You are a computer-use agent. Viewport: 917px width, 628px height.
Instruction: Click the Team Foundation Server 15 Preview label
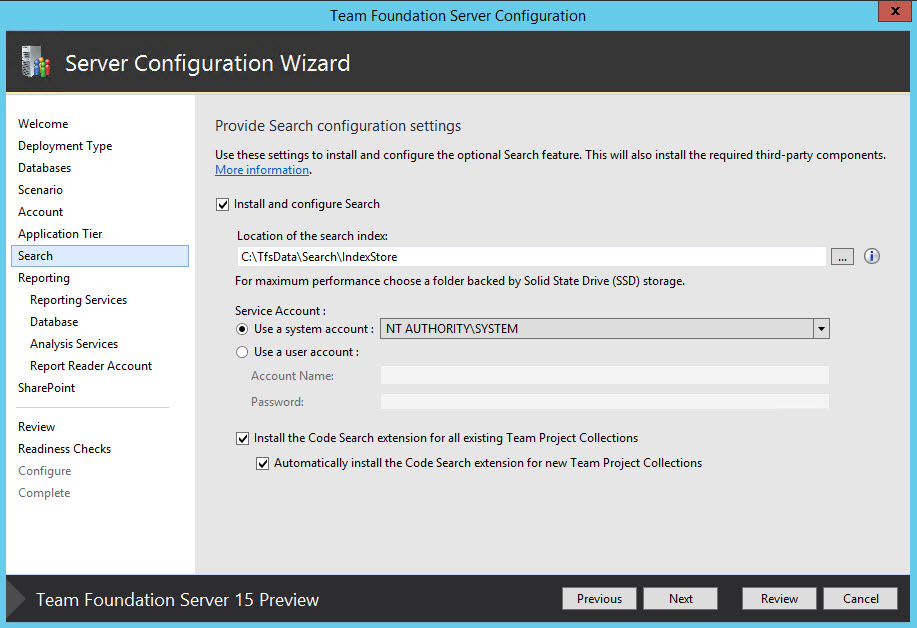[x=177, y=600]
